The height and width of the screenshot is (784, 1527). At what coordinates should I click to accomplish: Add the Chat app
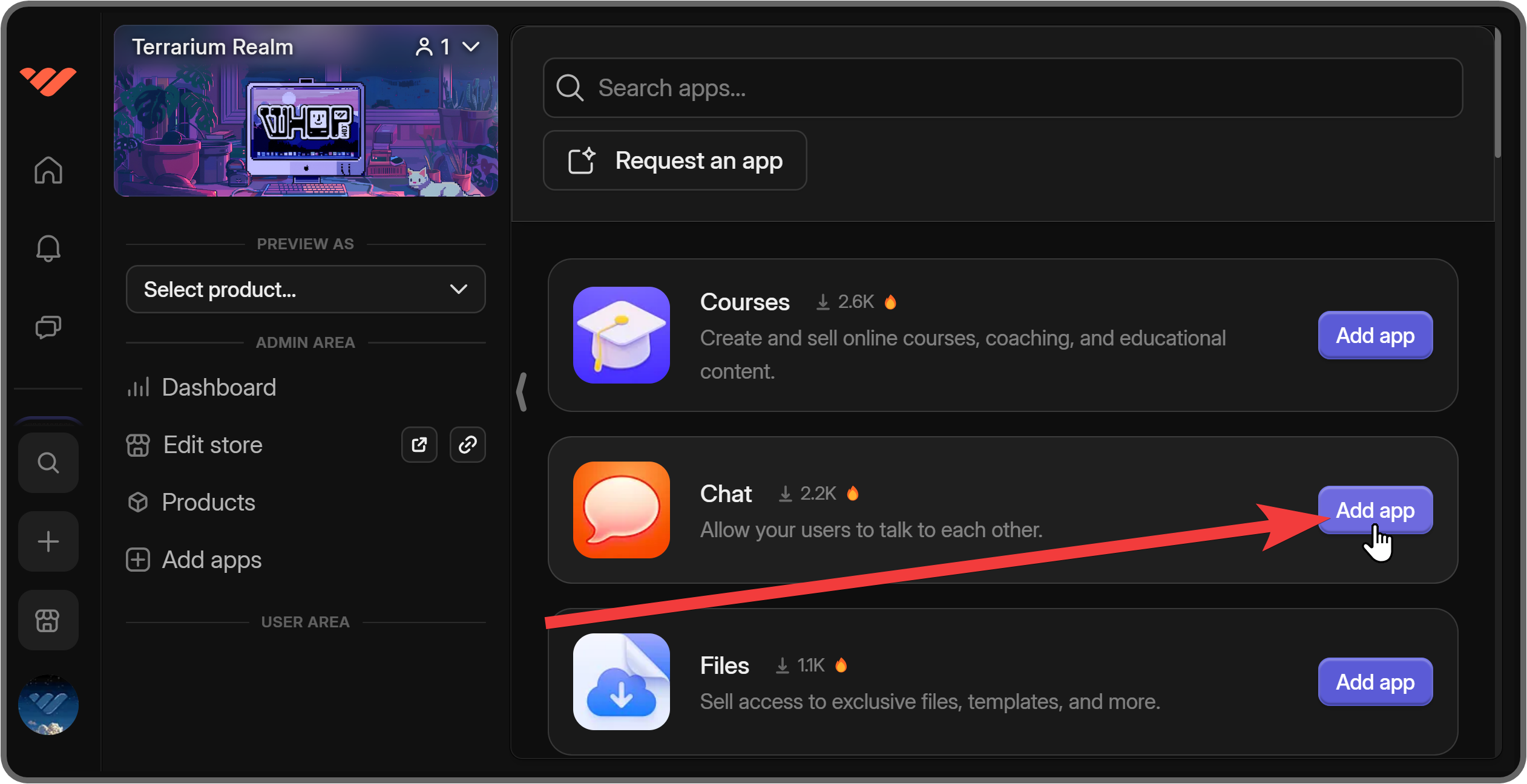(x=1374, y=510)
